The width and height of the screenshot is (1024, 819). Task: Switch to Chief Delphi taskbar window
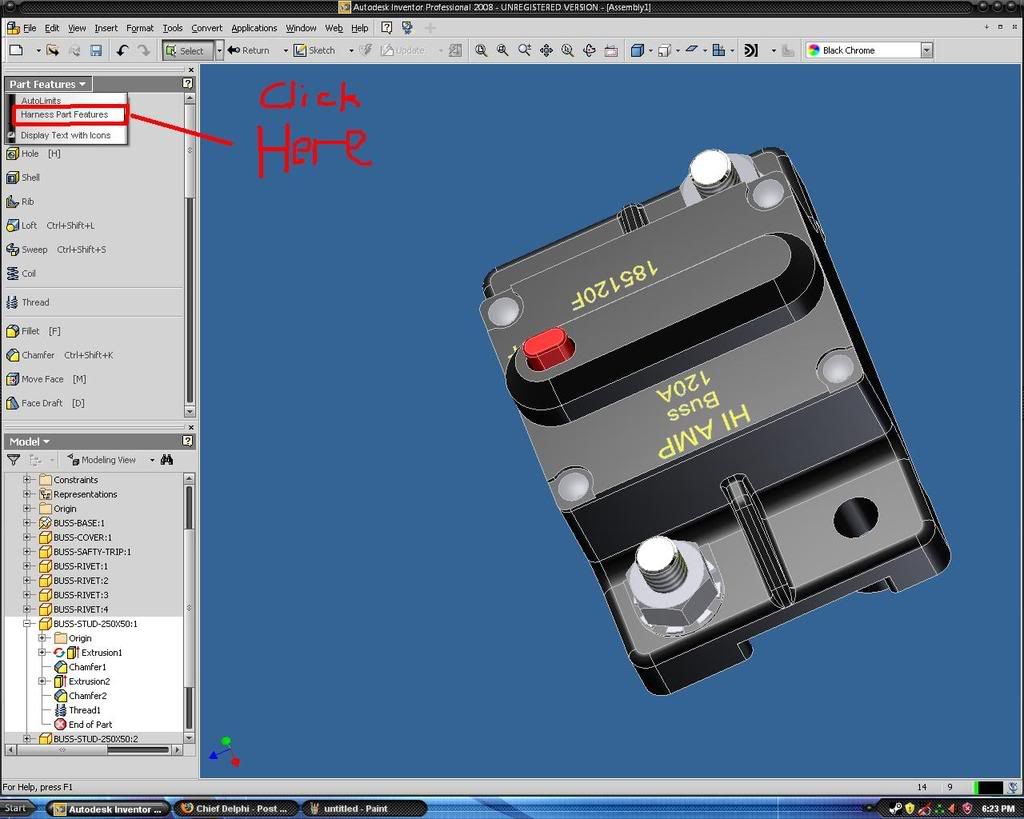coord(235,809)
